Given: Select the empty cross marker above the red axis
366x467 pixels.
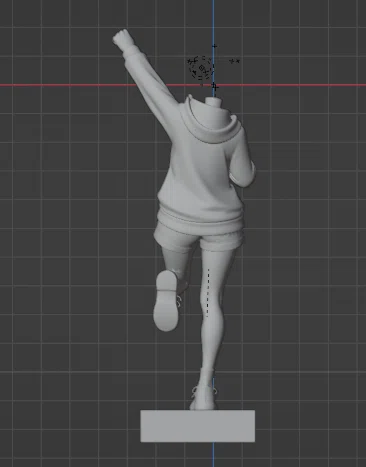Looking at the screenshot, I should tap(214, 46).
